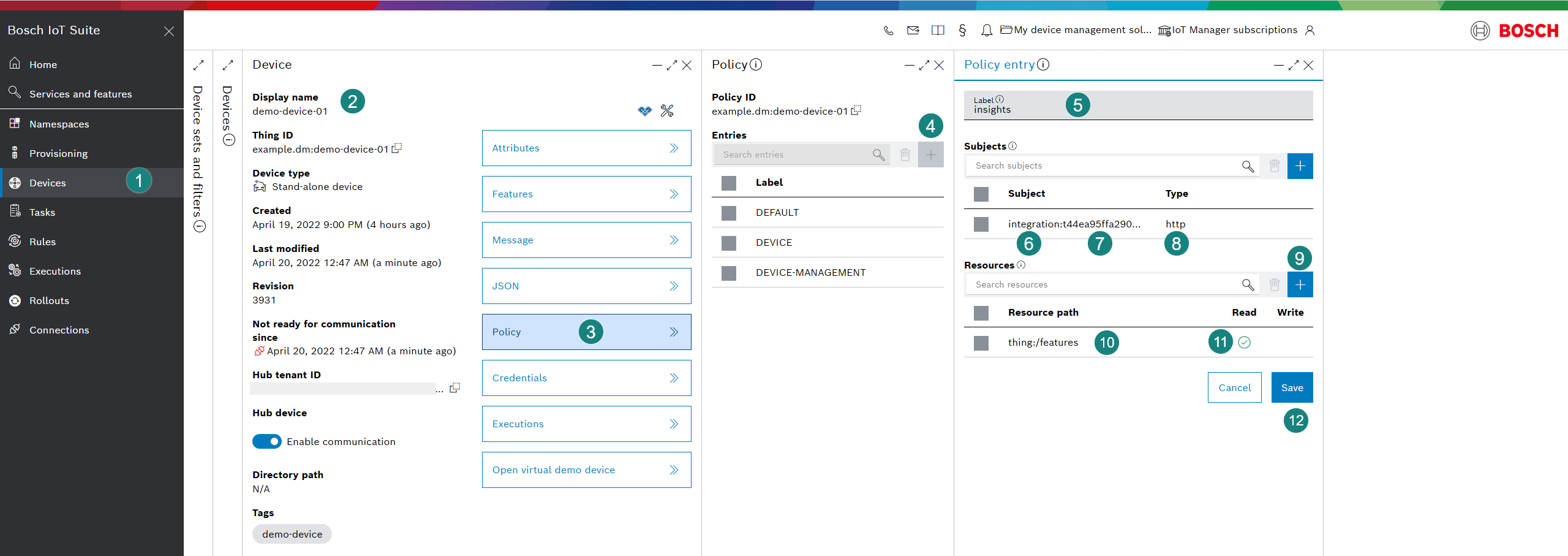Select the thing:/features resource checkbox
Screen dimensions: 1568x556
point(981,343)
